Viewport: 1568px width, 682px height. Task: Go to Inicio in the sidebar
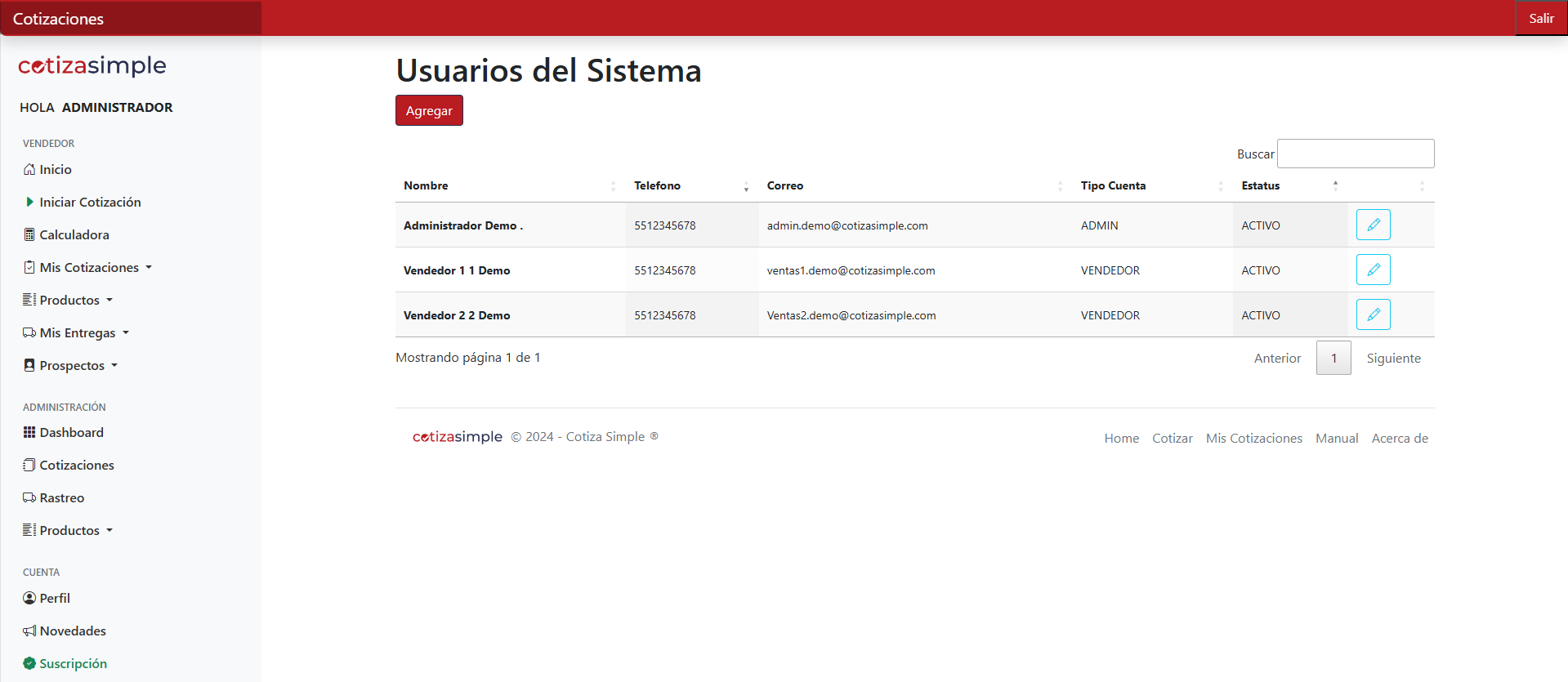click(x=55, y=169)
